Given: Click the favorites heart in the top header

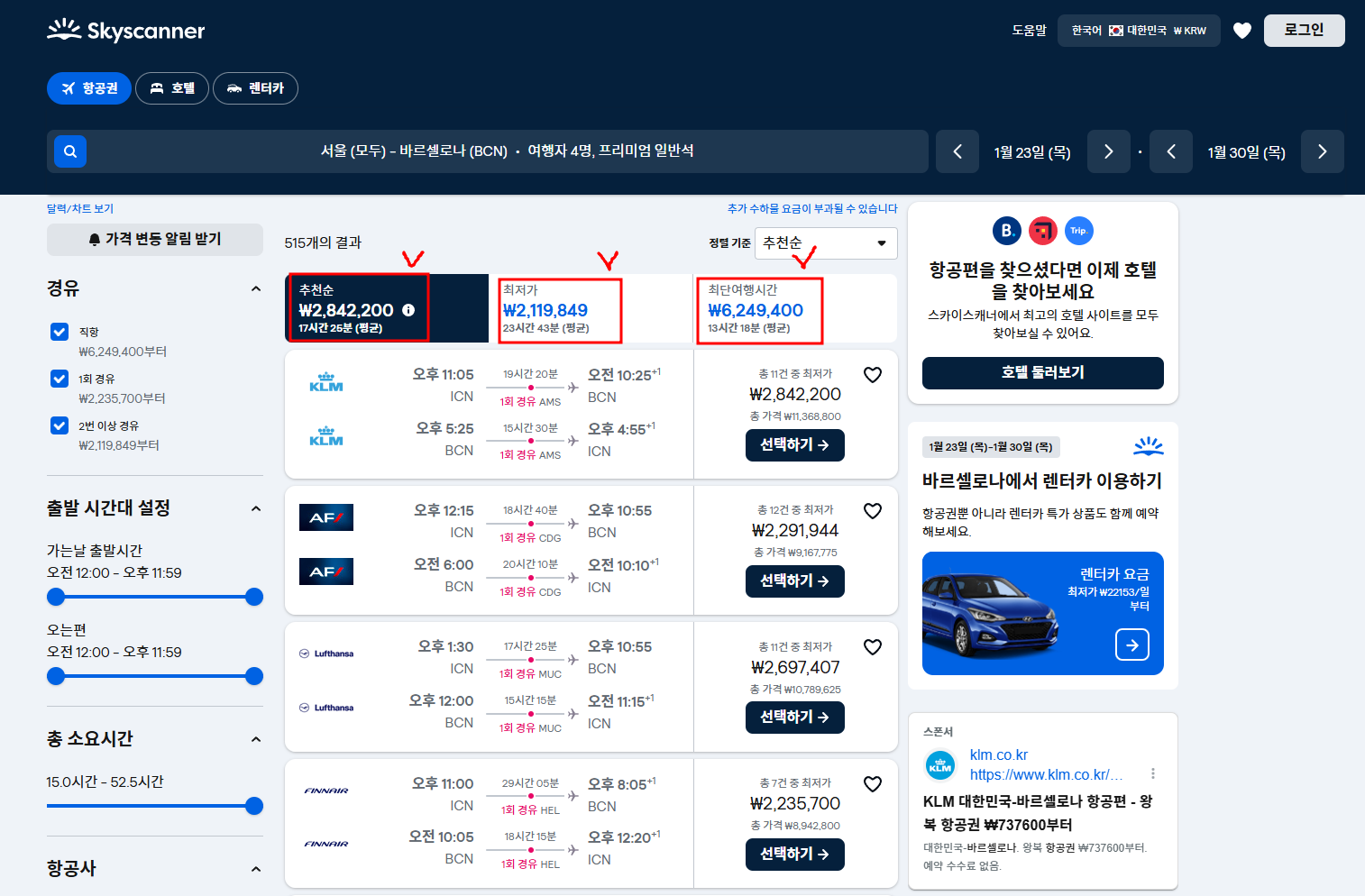Looking at the screenshot, I should pos(1241,30).
